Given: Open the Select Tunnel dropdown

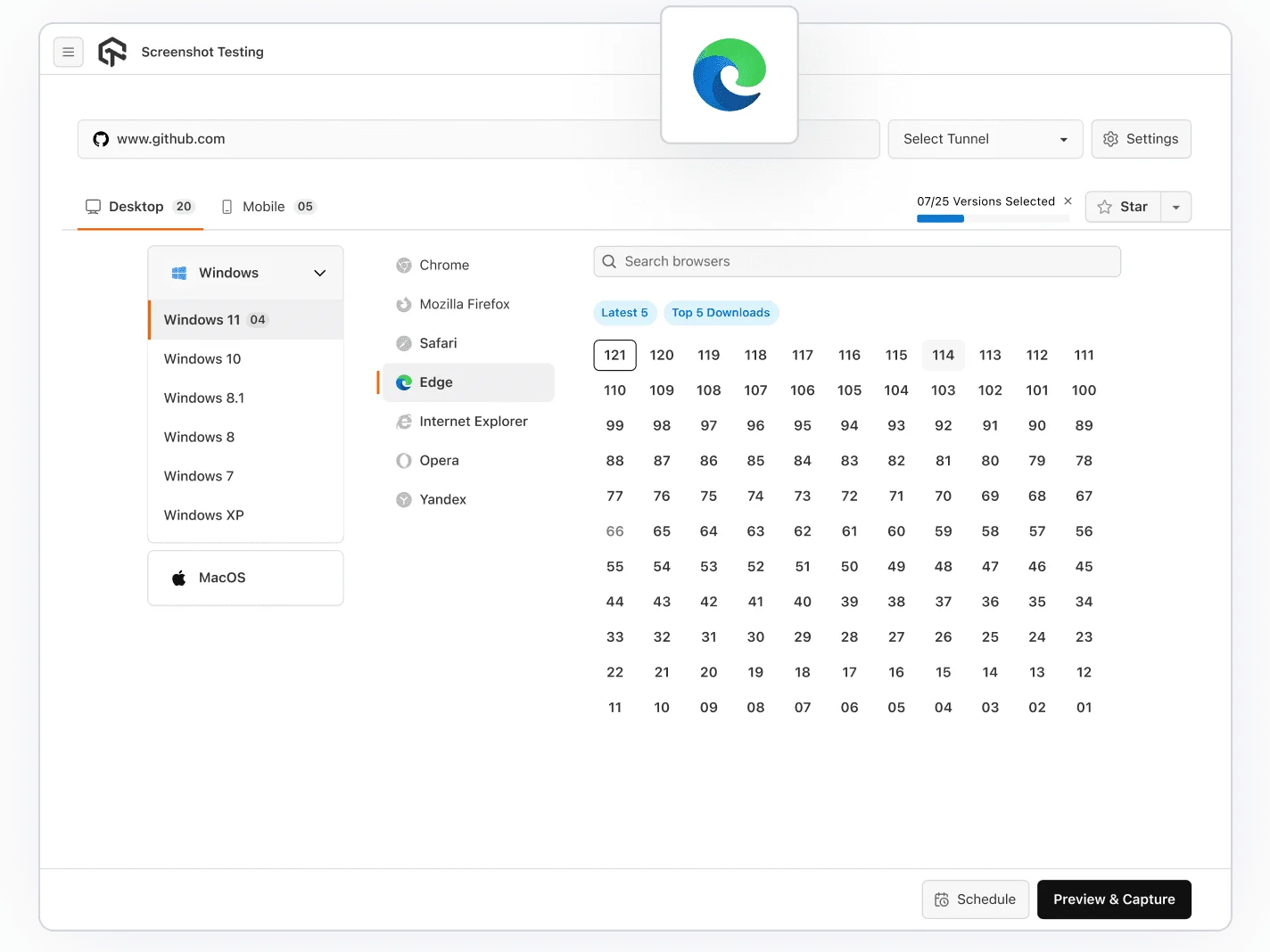Looking at the screenshot, I should click(x=985, y=139).
